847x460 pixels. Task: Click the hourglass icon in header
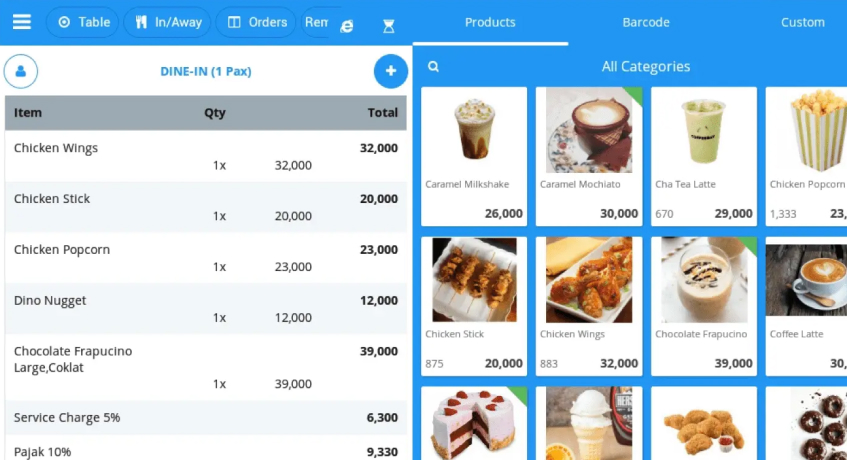pyautogui.click(x=389, y=26)
